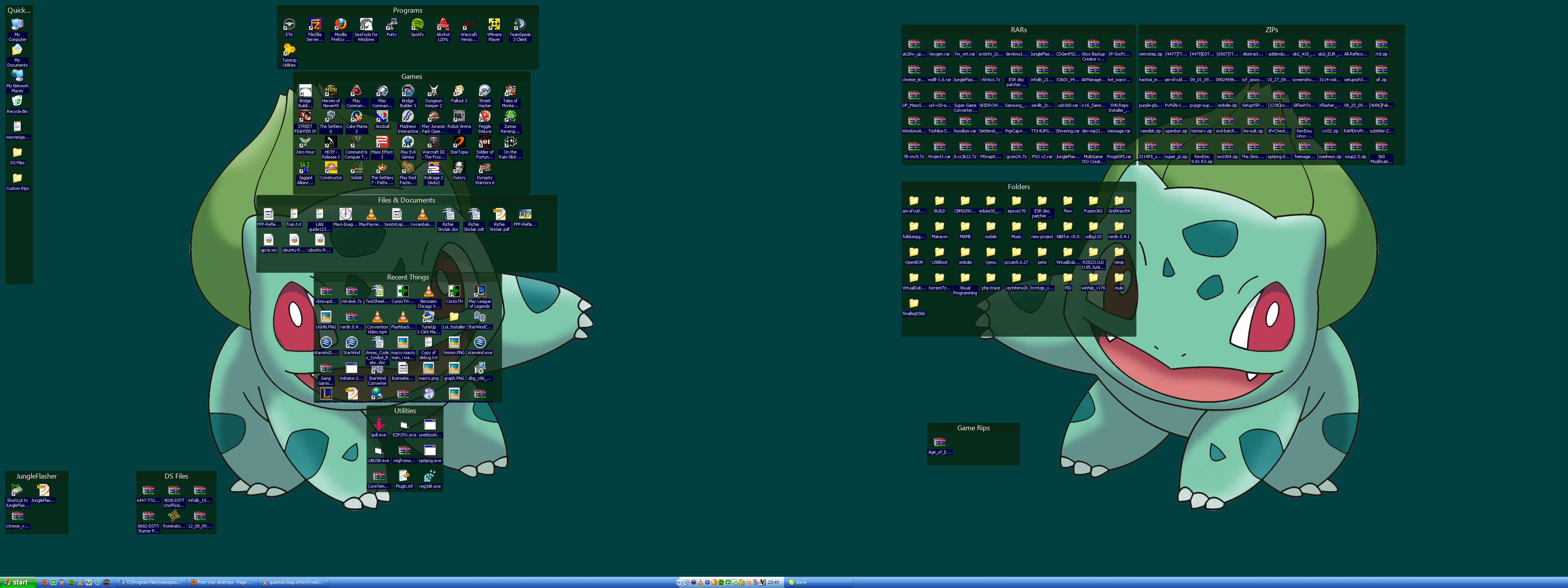Click the steve toolbar item in taskbar
Screen dimensions: 1568x588
[800, 583]
